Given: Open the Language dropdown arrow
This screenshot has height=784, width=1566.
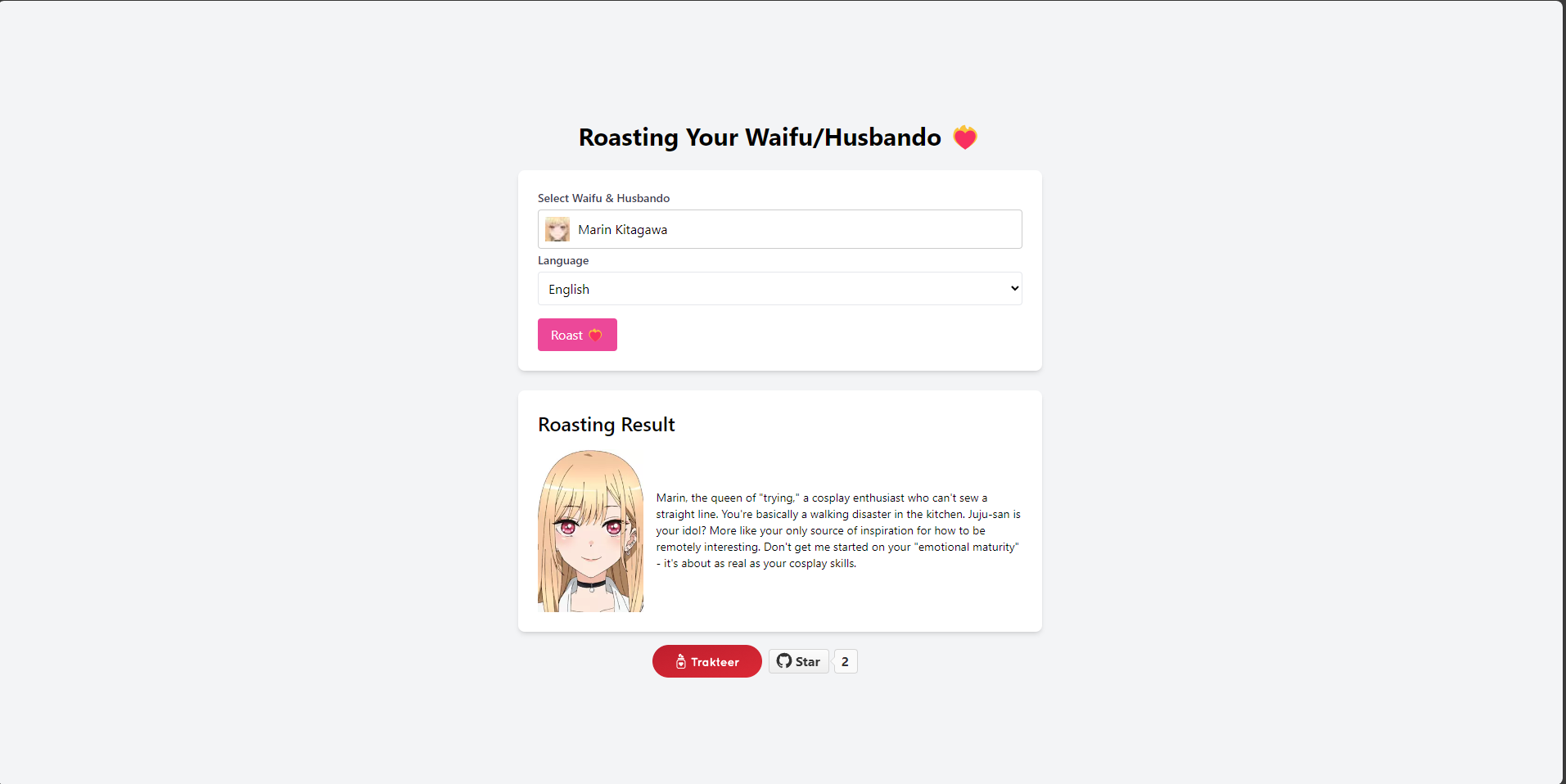Looking at the screenshot, I should pos(1014,289).
